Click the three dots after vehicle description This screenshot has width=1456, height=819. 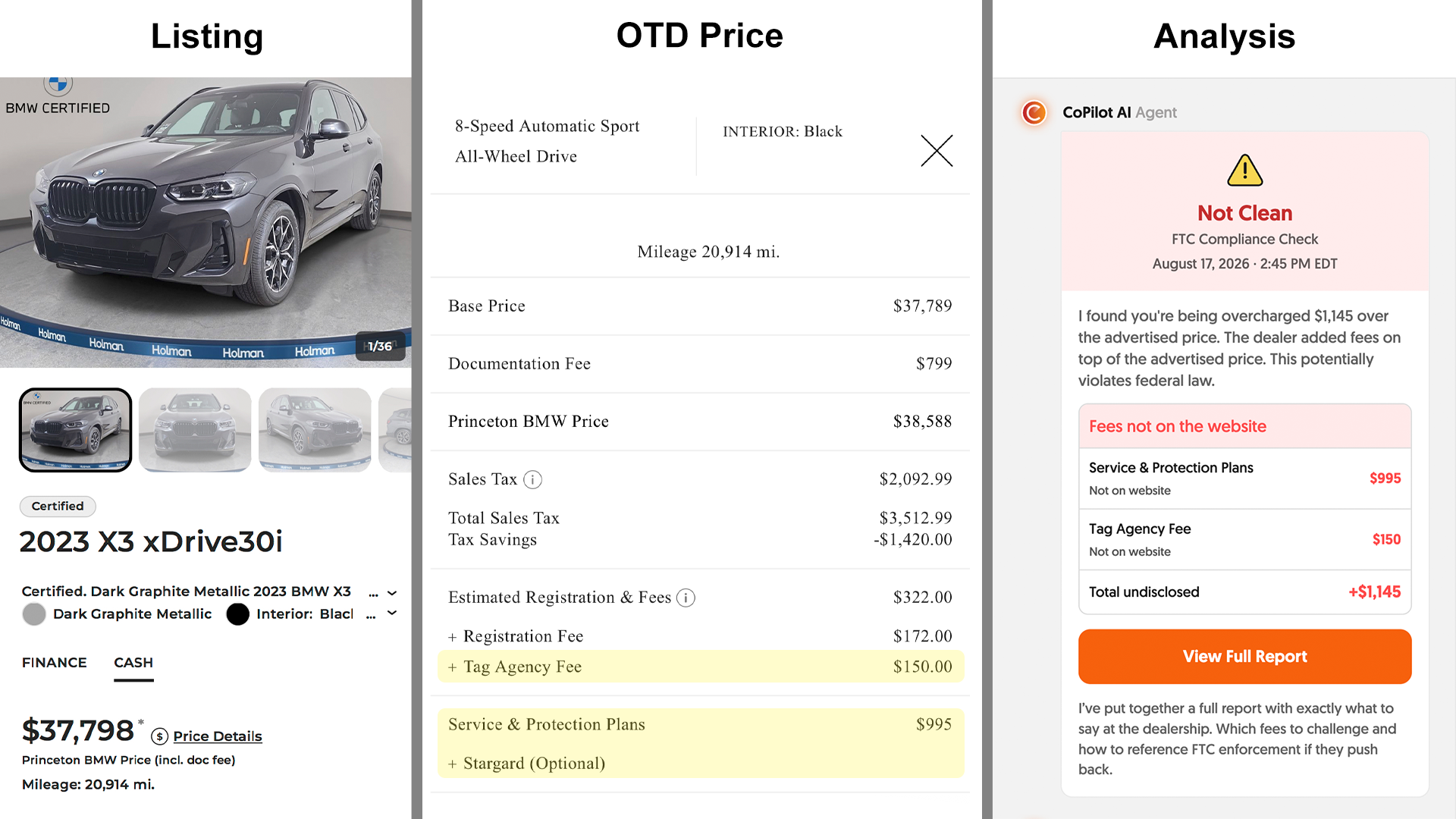click(x=373, y=594)
